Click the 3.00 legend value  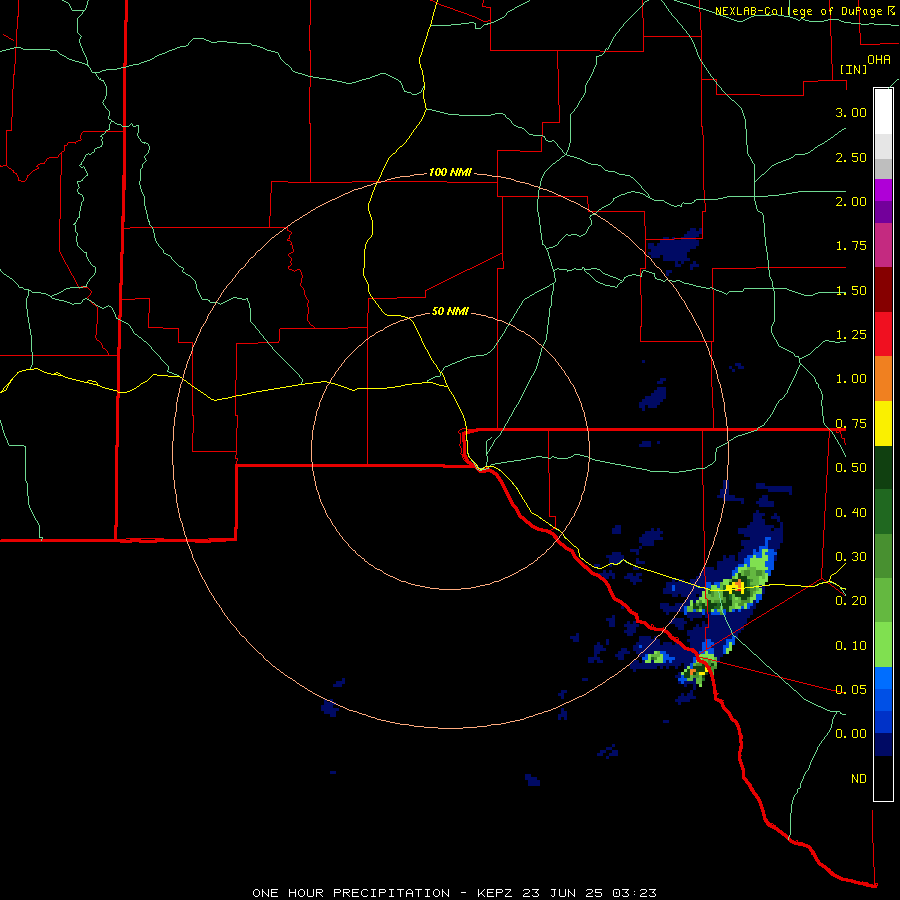(851, 112)
